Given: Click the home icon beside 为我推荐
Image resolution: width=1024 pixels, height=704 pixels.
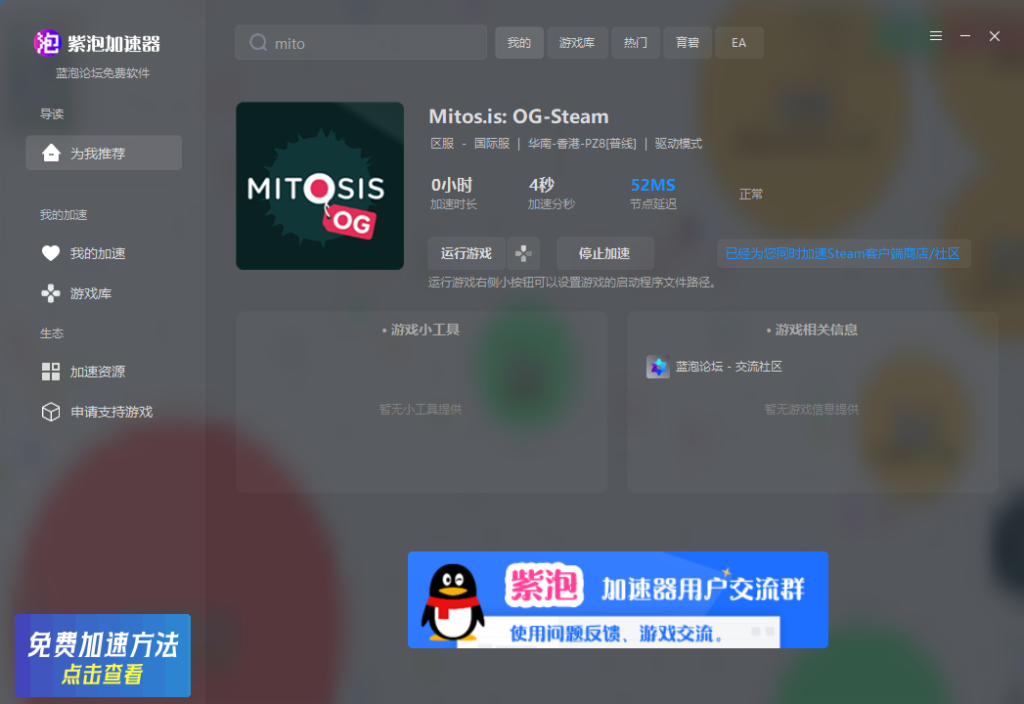Looking at the screenshot, I should point(51,153).
